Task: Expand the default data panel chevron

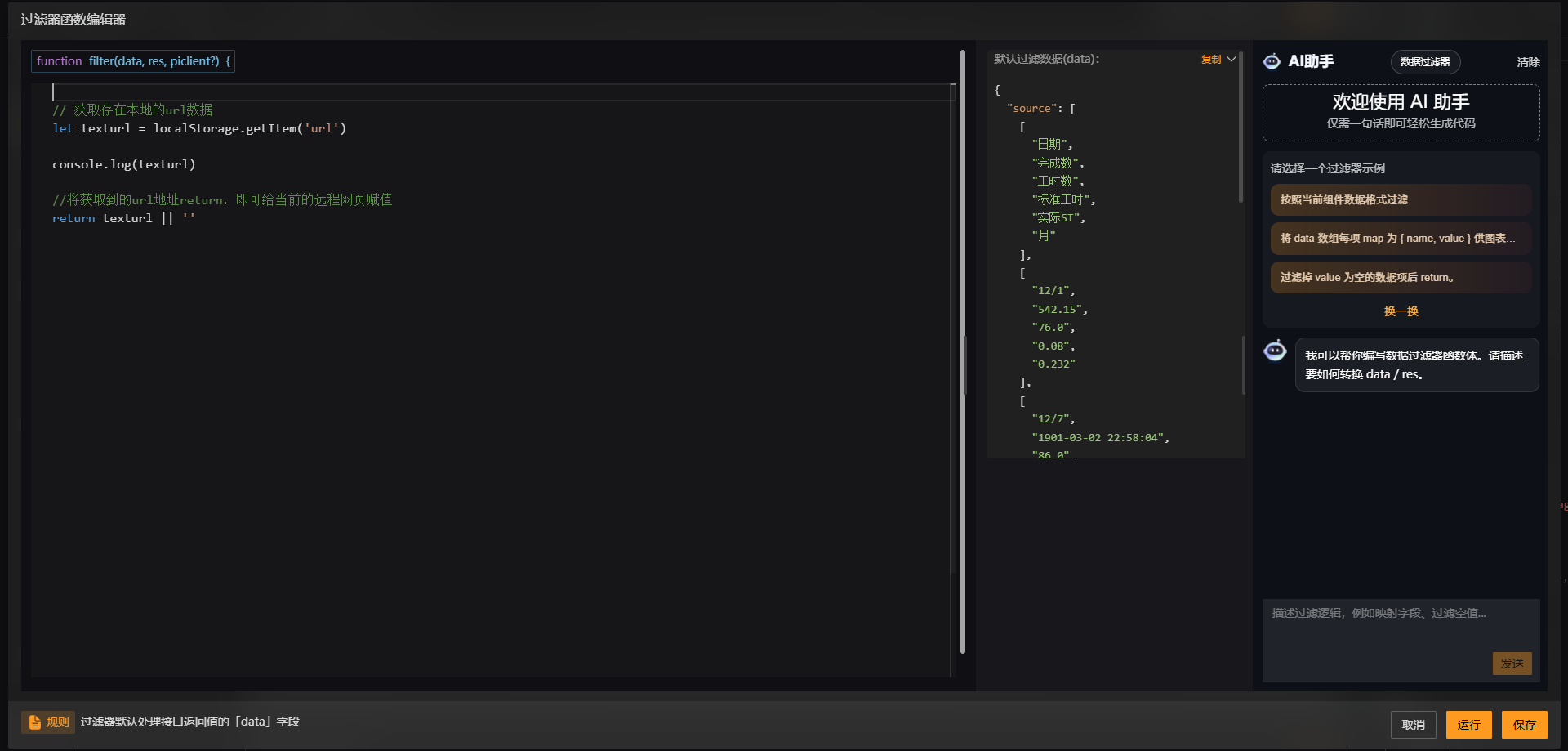Action: pyautogui.click(x=1232, y=59)
